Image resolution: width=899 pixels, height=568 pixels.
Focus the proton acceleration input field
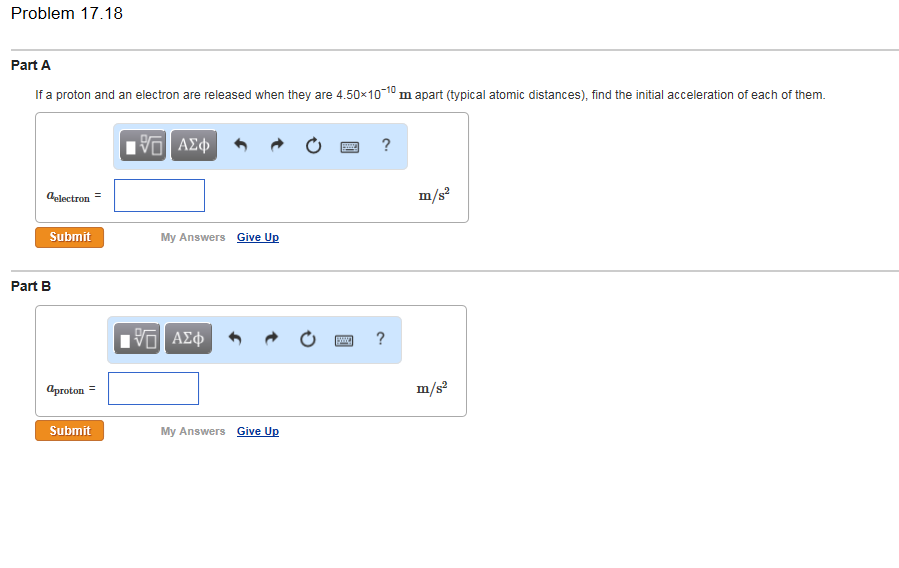154,389
